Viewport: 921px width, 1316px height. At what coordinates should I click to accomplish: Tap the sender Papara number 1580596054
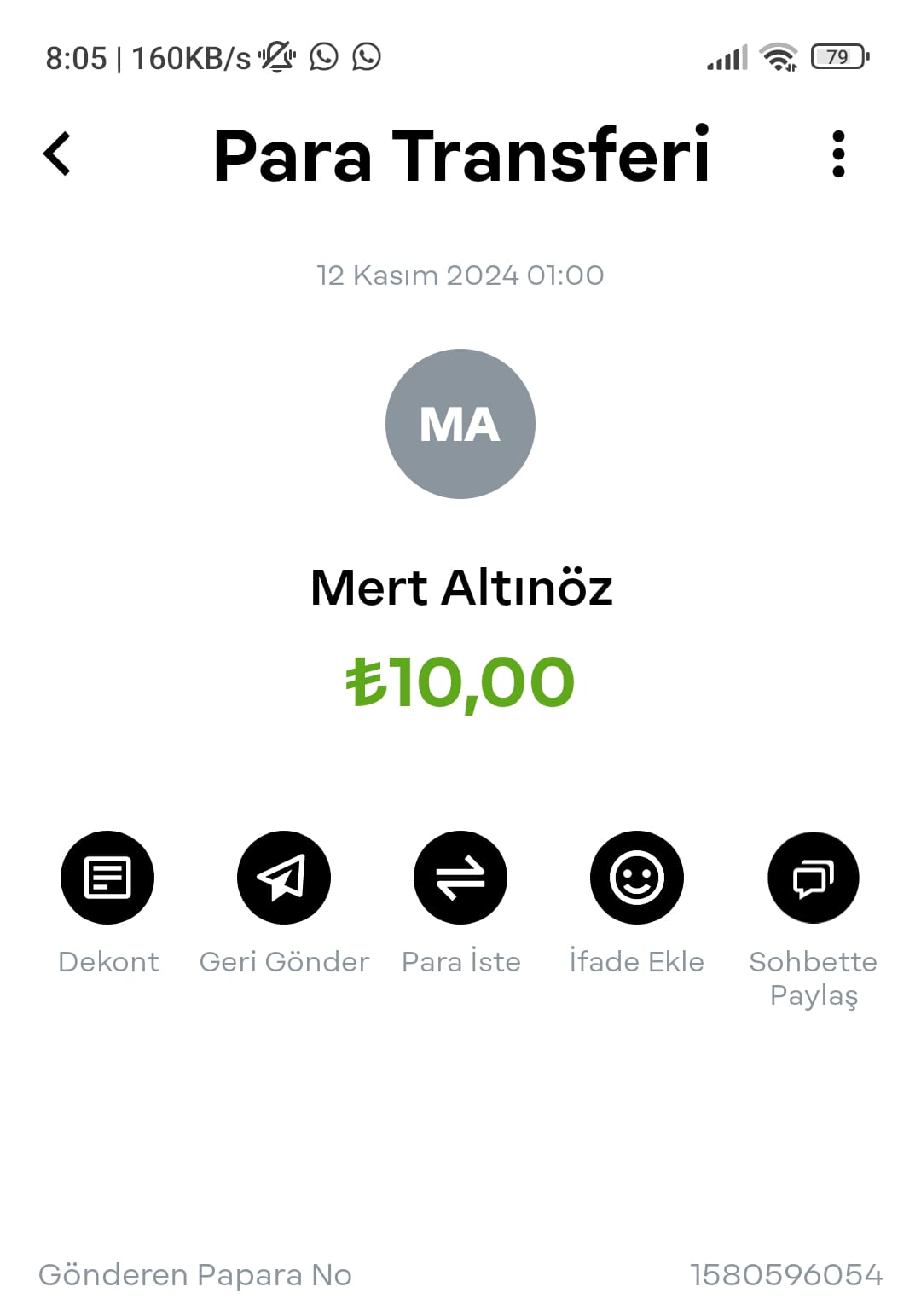tap(786, 1274)
